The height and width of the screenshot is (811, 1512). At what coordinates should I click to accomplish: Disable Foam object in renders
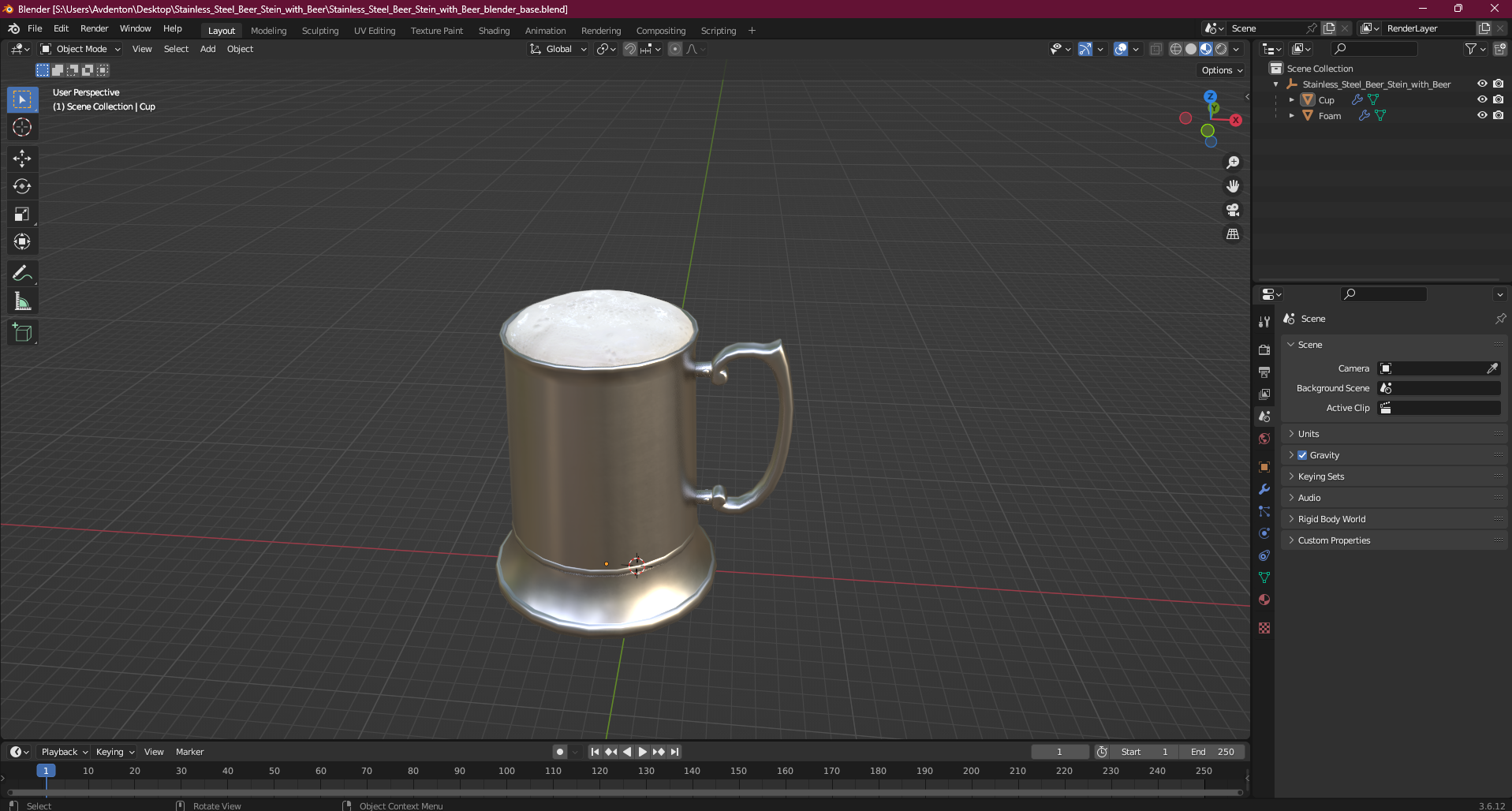pos(1498,115)
